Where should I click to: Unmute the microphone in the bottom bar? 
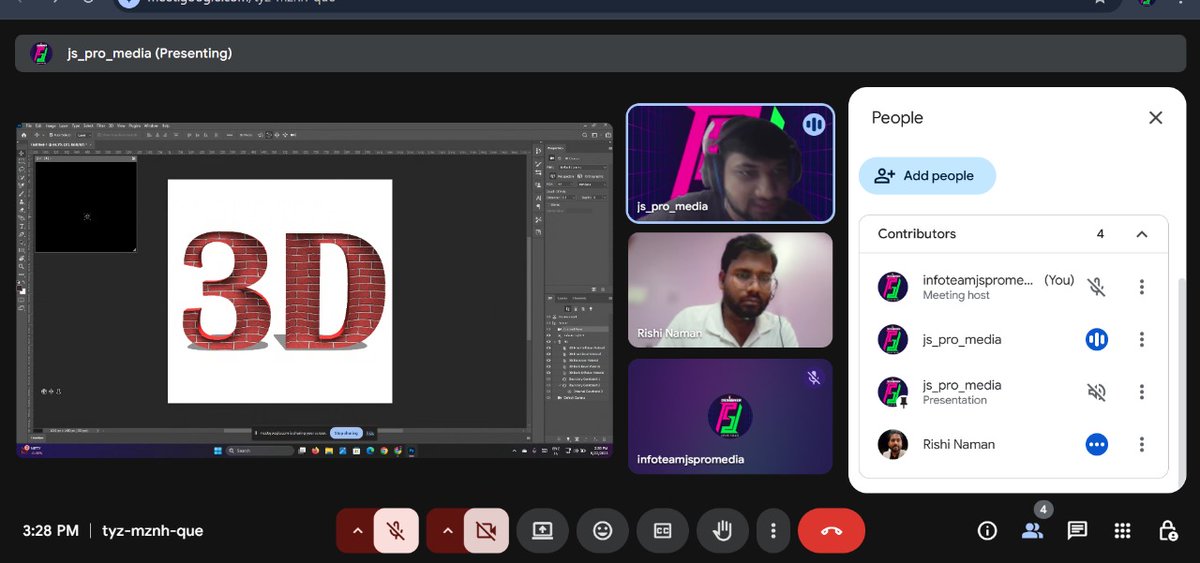click(396, 531)
